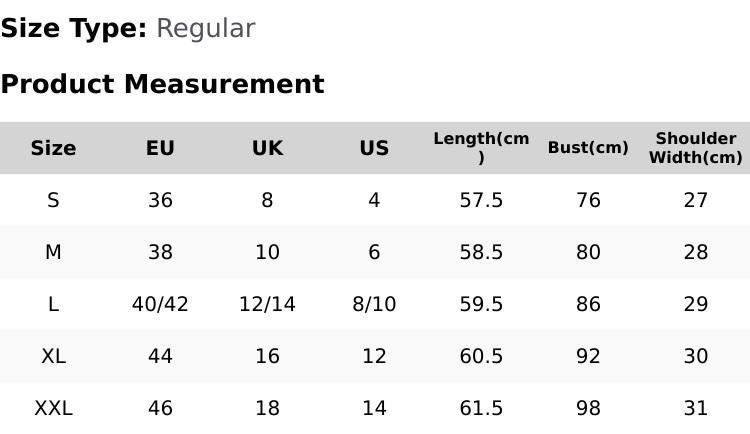Image resolution: width=750 pixels, height=434 pixels.
Task: Select the S size row label
Action: [53, 200]
